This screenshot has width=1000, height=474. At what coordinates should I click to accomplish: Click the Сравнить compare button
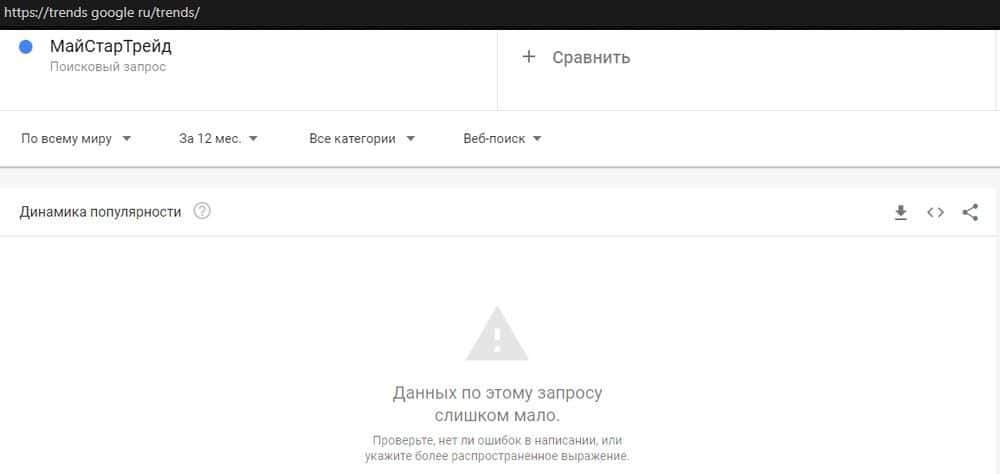coord(577,57)
